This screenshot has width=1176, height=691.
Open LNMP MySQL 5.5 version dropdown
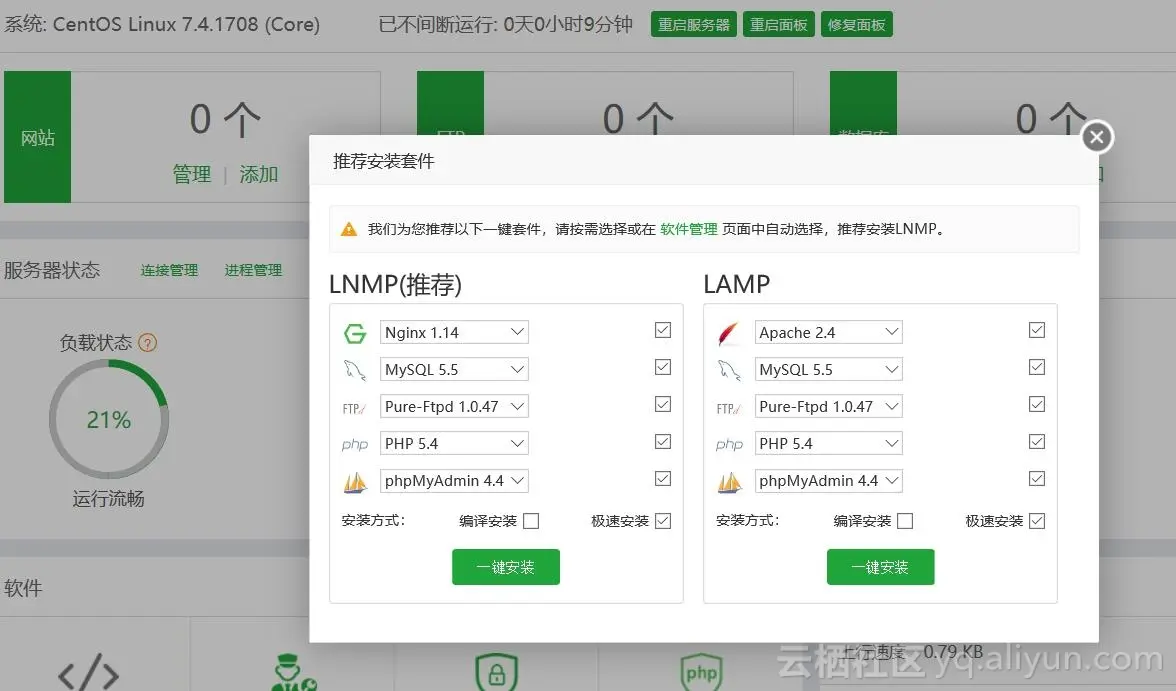[x=454, y=369]
